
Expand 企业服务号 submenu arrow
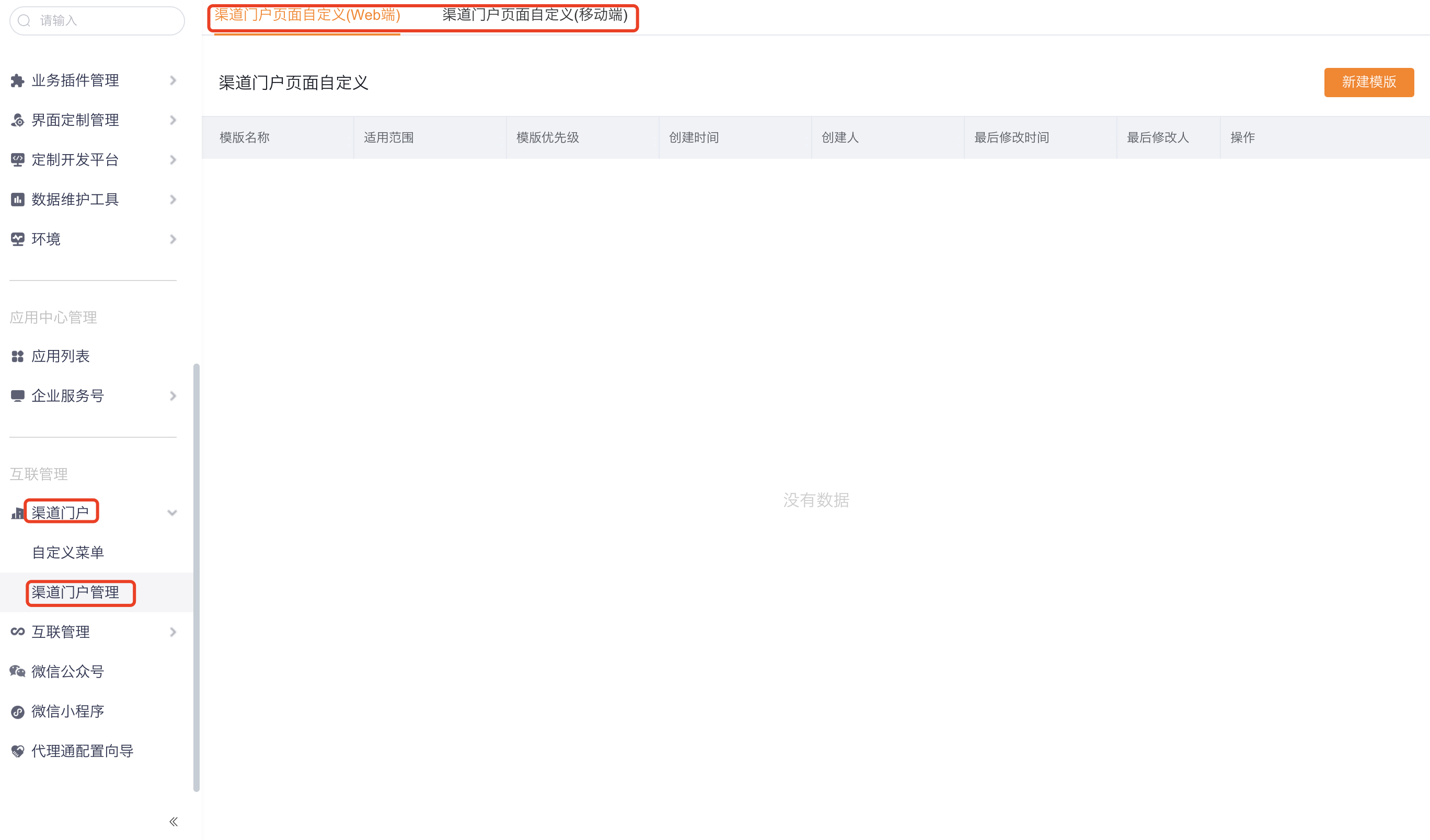(x=173, y=396)
